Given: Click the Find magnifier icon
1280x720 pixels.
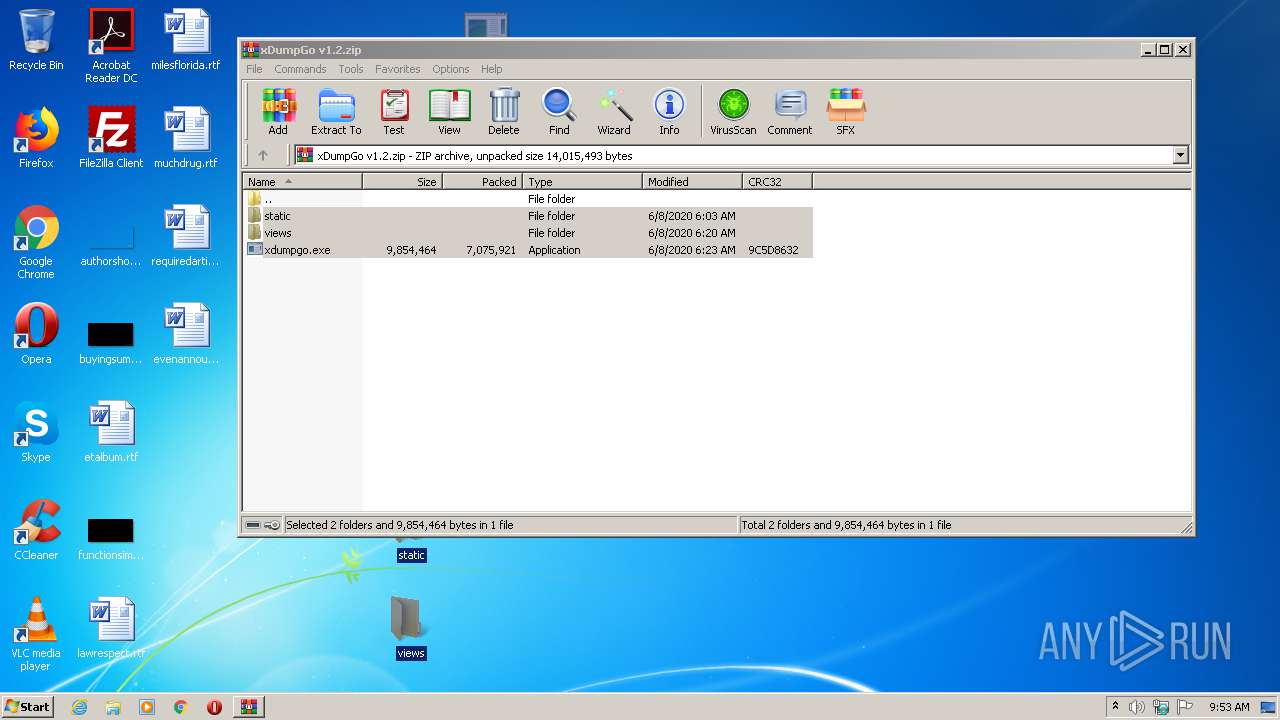Looking at the screenshot, I should 559,111.
